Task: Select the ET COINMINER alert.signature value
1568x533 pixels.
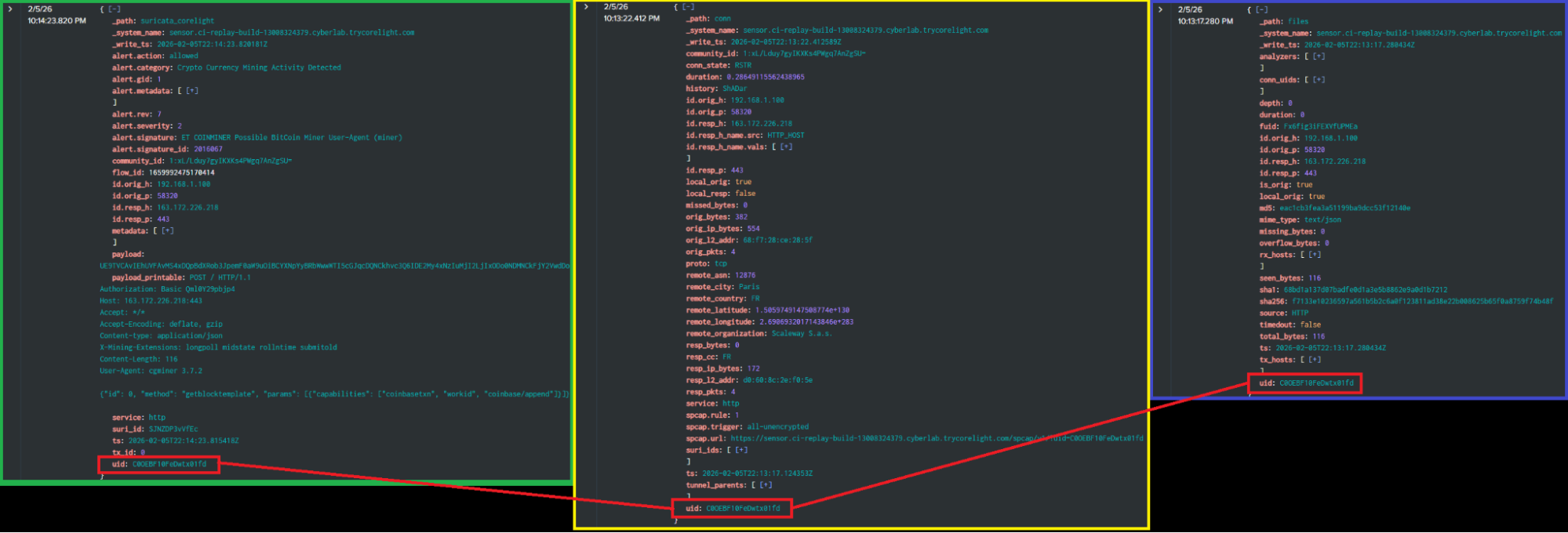Action: click(x=291, y=138)
